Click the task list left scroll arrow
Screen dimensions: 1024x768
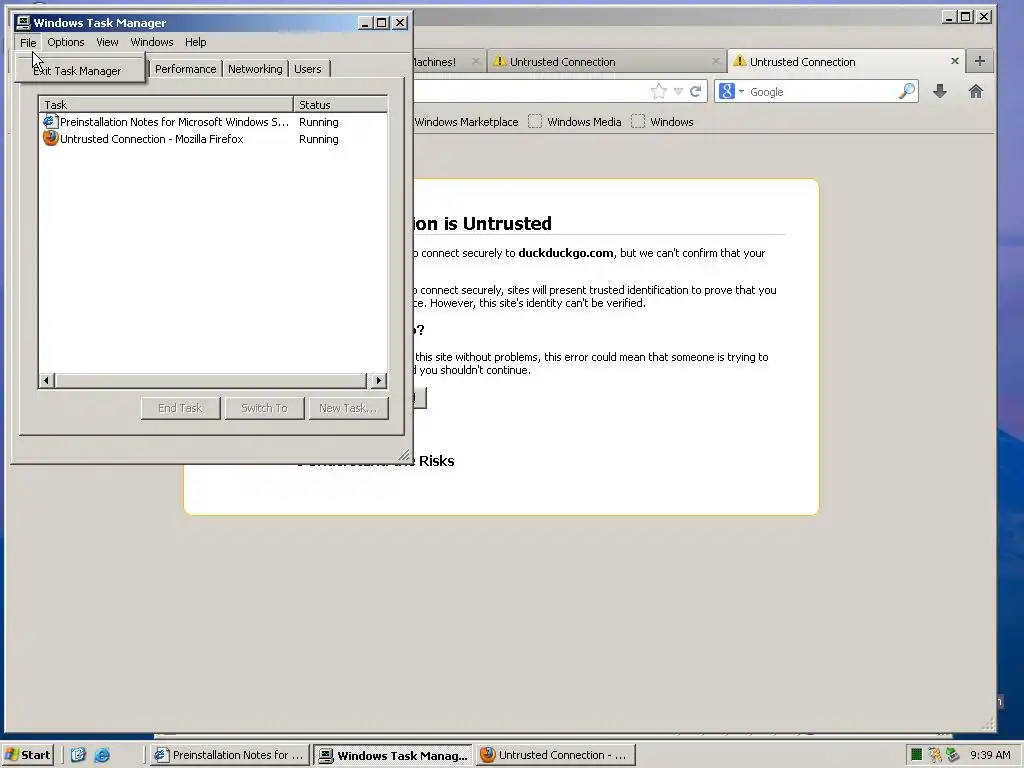click(46, 380)
